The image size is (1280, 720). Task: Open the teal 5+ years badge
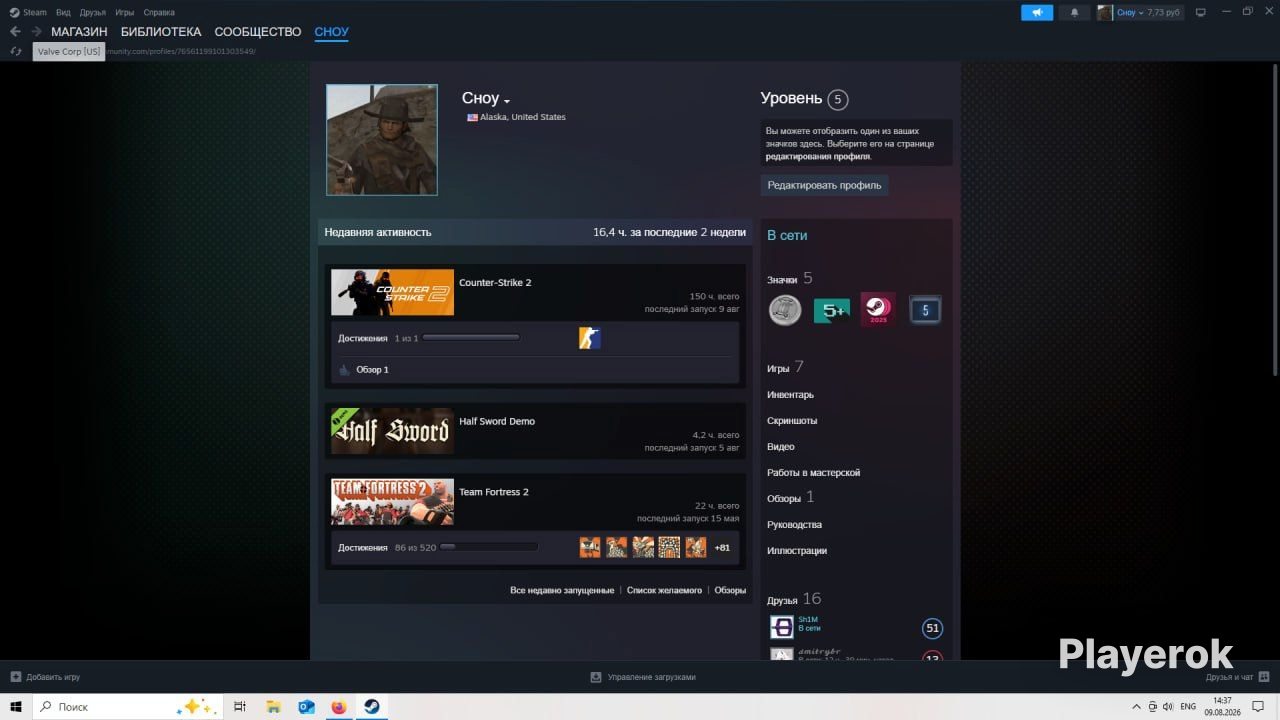[831, 310]
